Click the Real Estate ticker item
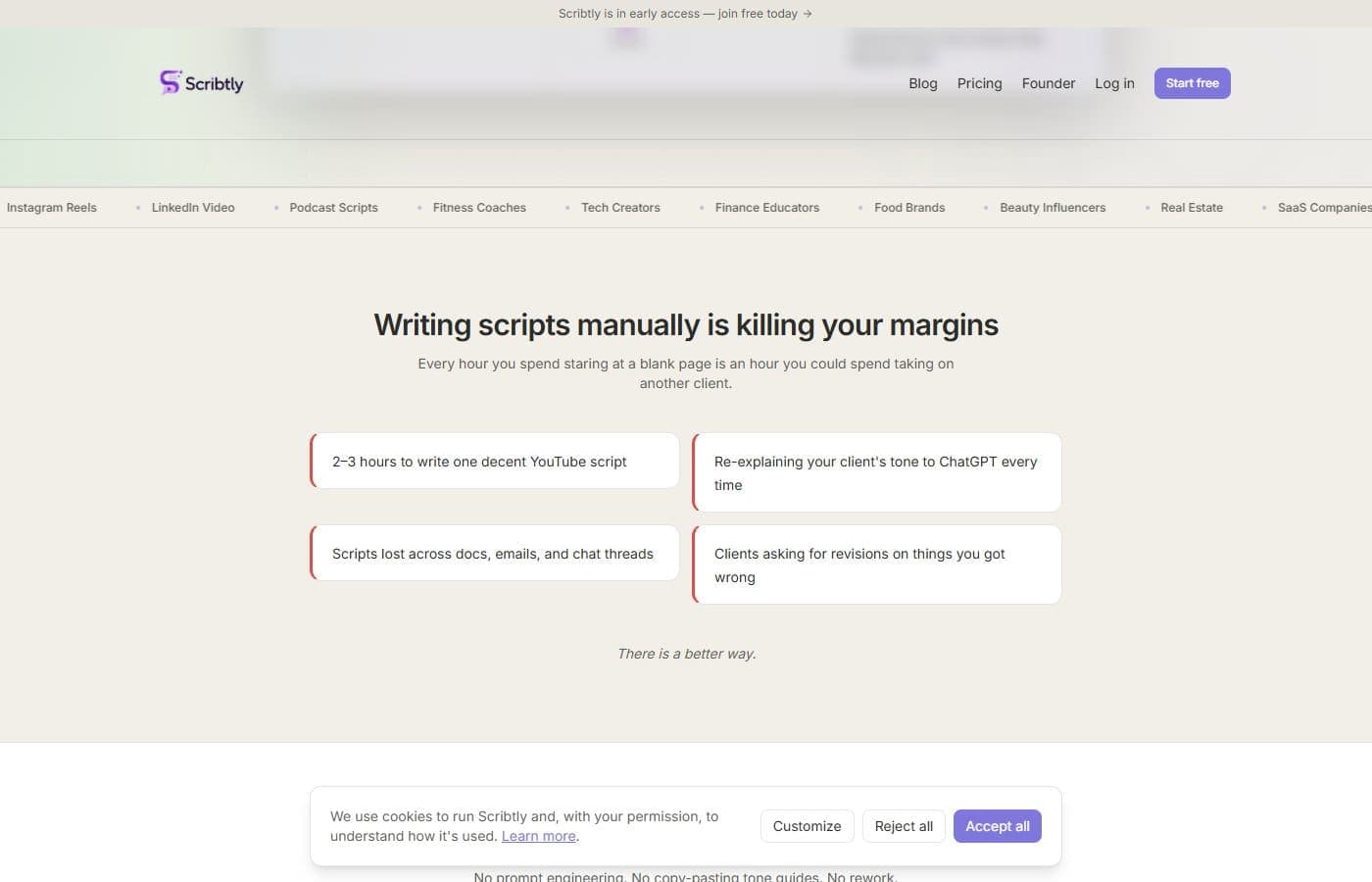Image resolution: width=1372 pixels, height=882 pixels. pyautogui.click(x=1192, y=208)
